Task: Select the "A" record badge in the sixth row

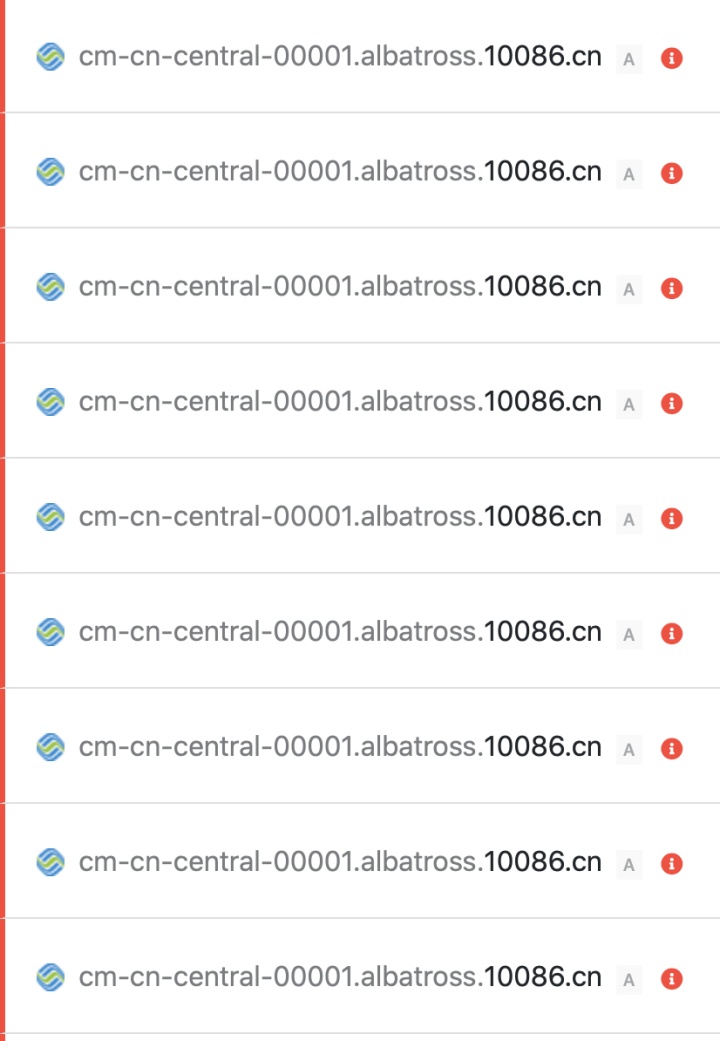Action: (628, 634)
